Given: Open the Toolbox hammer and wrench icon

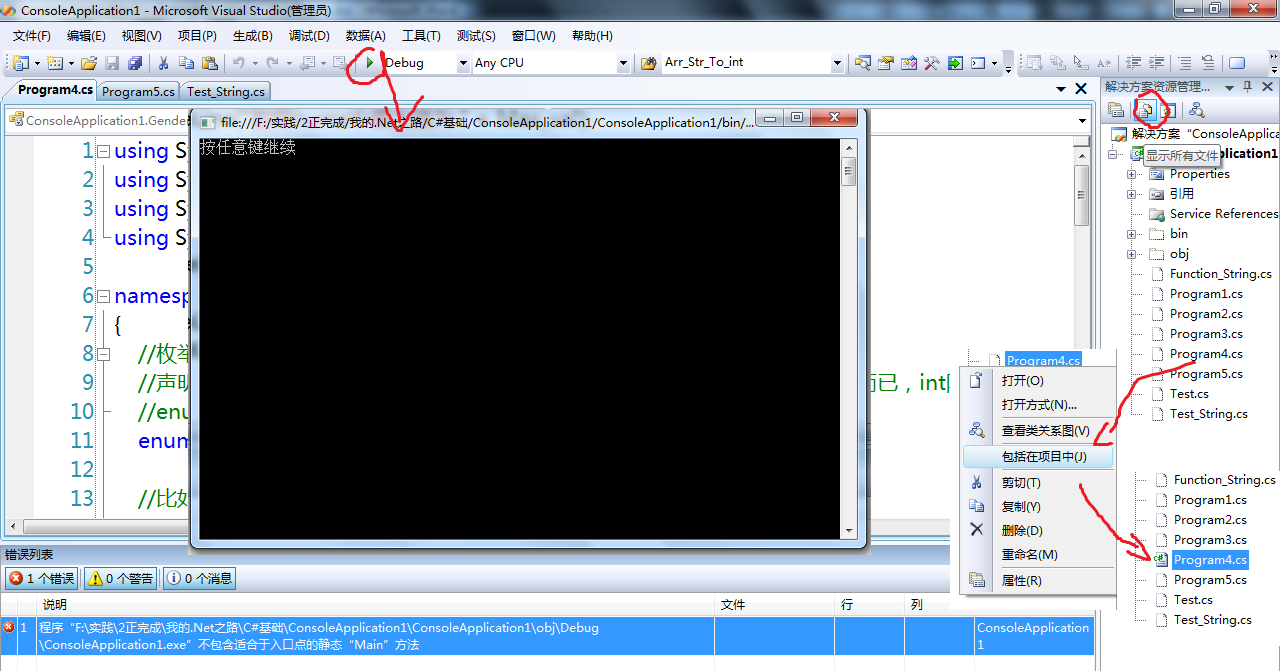Looking at the screenshot, I should (931, 63).
